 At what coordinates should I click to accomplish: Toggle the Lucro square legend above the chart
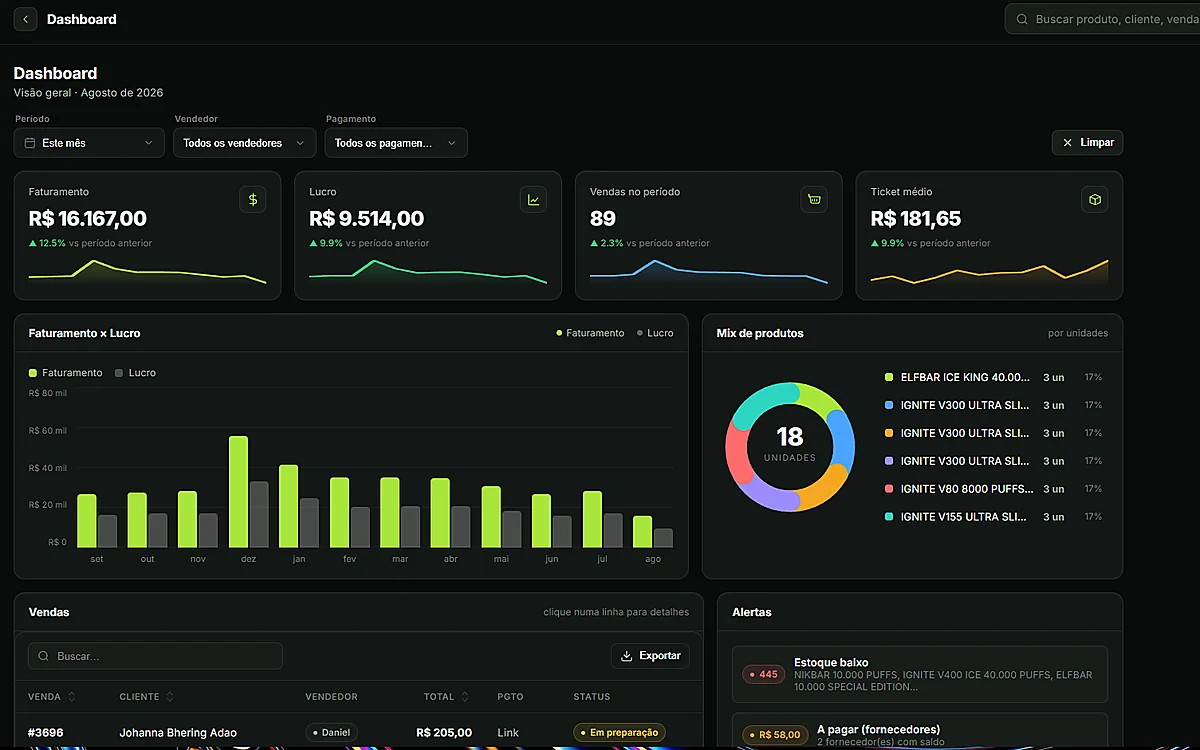[x=119, y=373]
